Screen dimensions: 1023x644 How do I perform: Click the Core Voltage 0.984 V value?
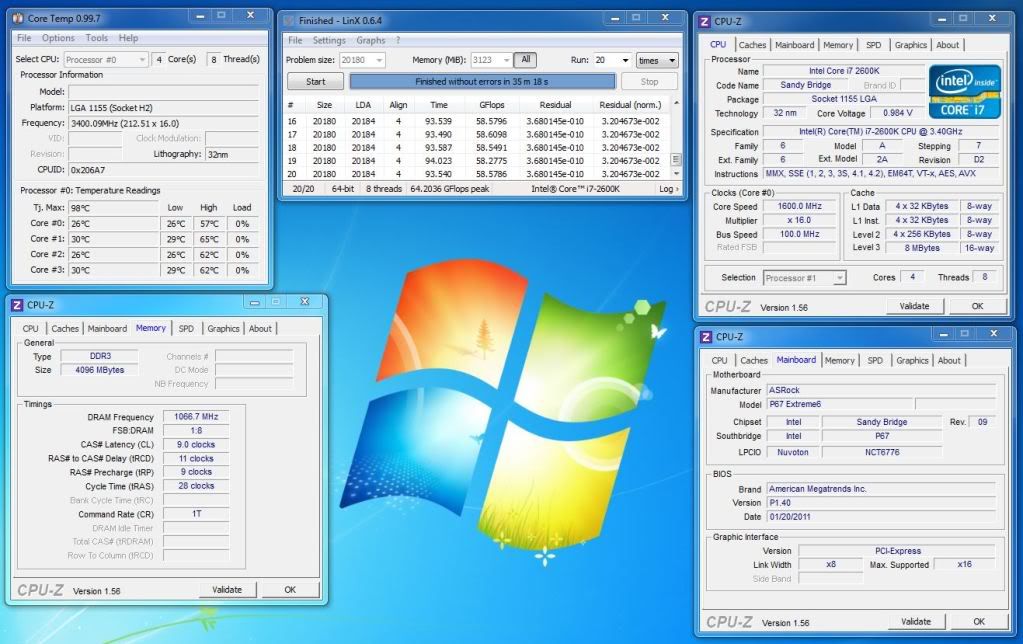(898, 113)
